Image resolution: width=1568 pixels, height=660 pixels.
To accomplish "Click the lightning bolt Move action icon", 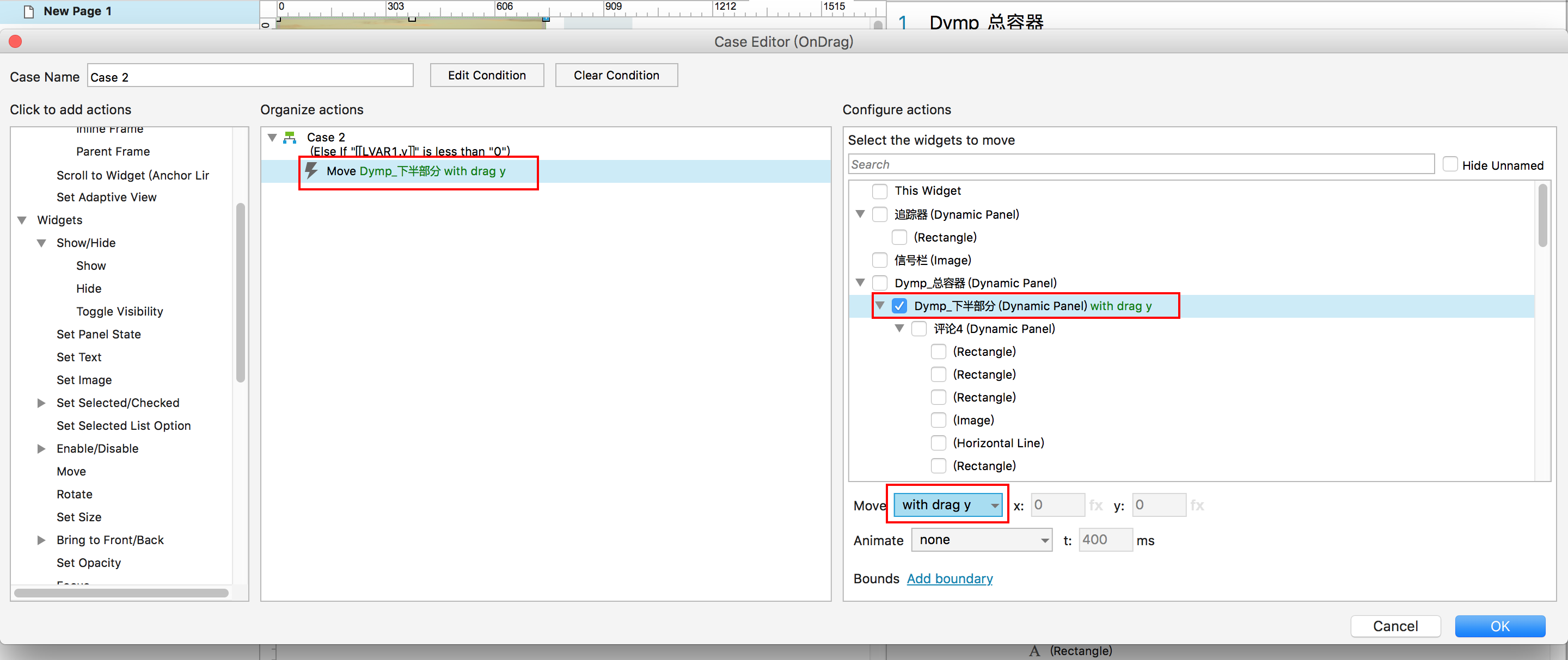I will click(x=311, y=170).
